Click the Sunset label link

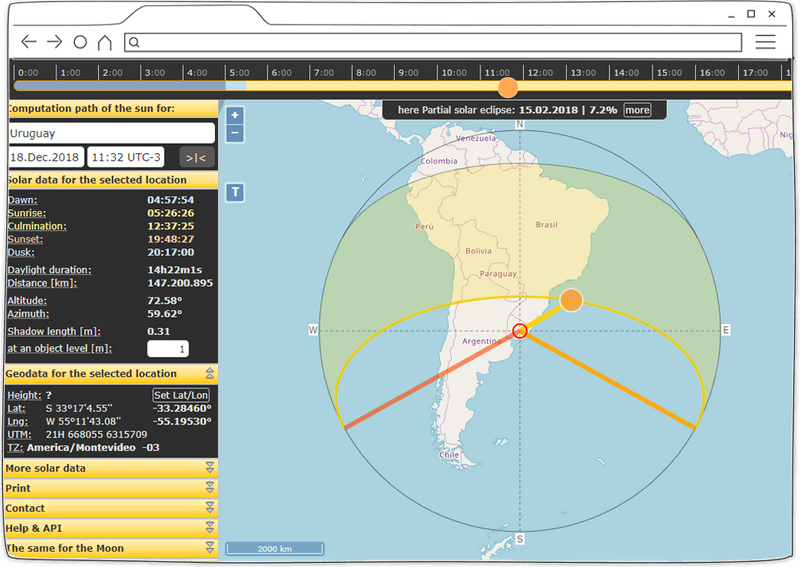[25, 239]
